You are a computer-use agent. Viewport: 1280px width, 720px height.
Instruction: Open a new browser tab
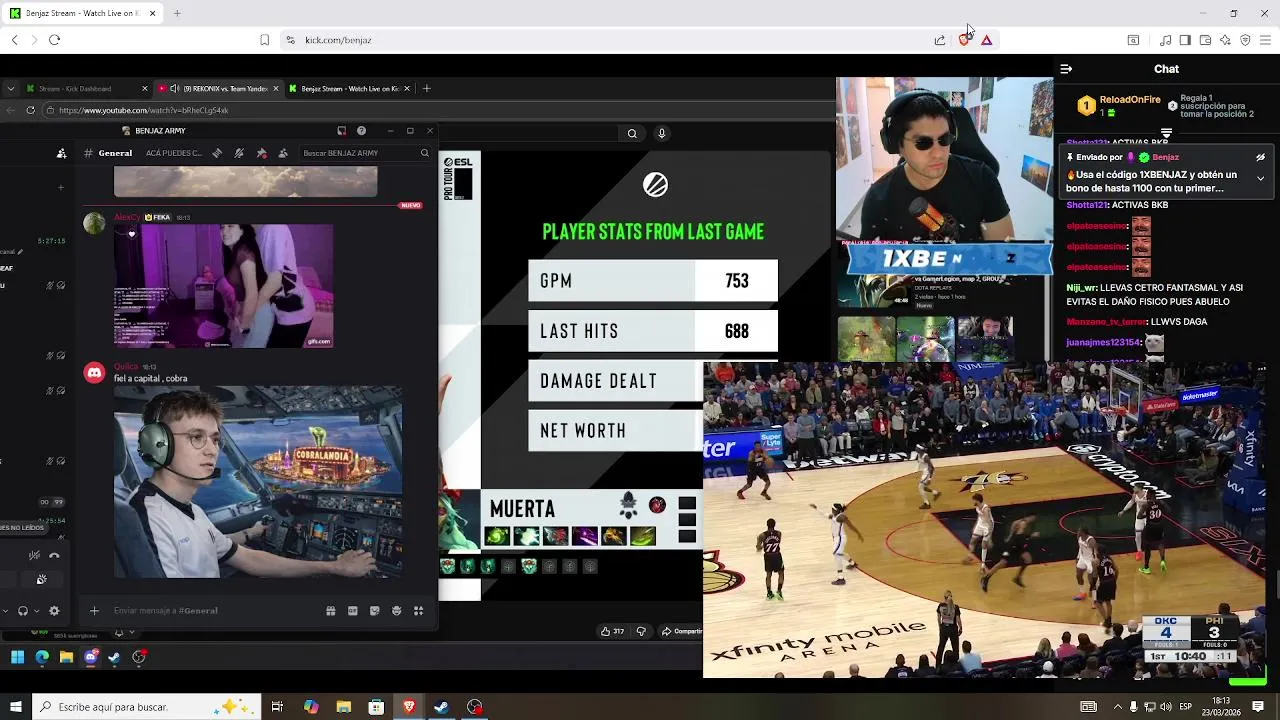[177, 13]
